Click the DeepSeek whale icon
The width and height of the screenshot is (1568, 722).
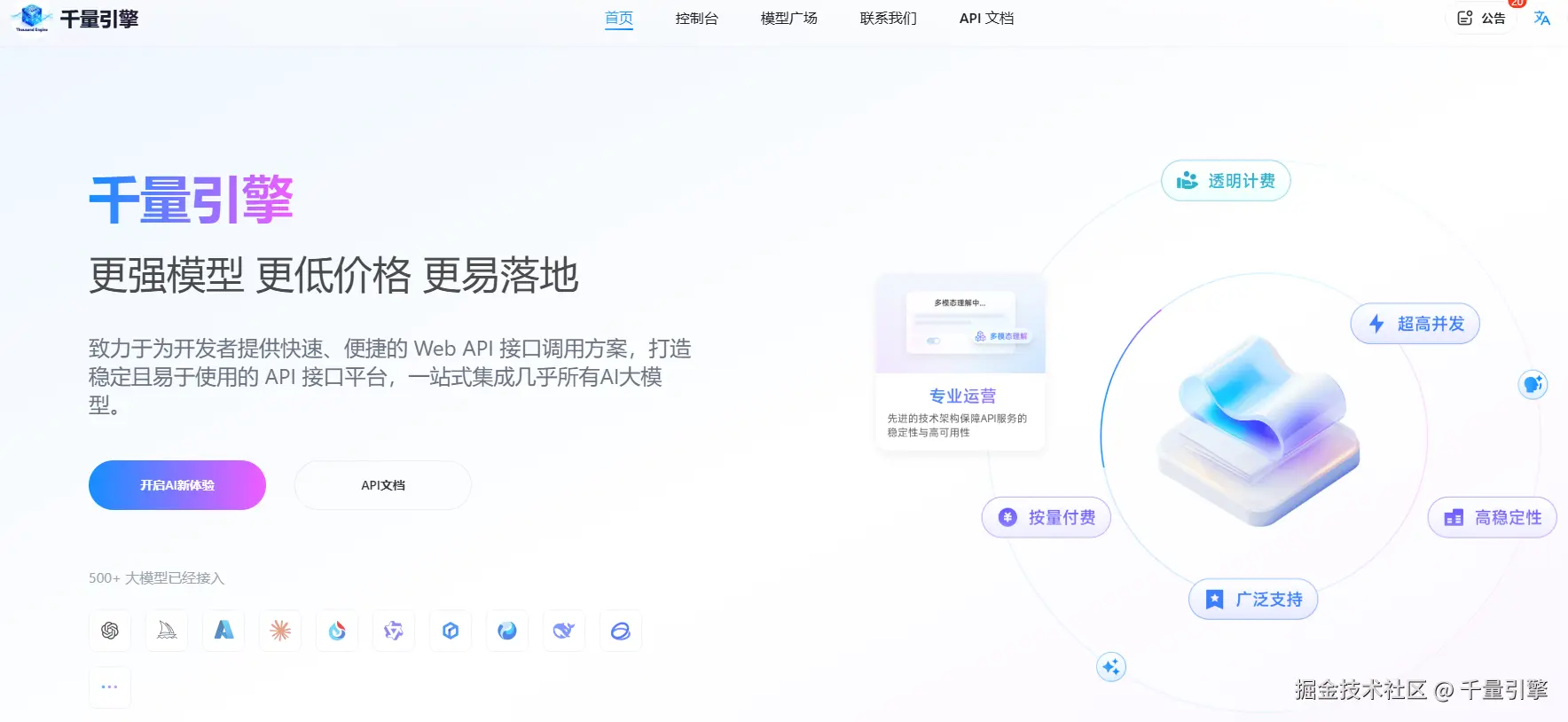click(564, 631)
